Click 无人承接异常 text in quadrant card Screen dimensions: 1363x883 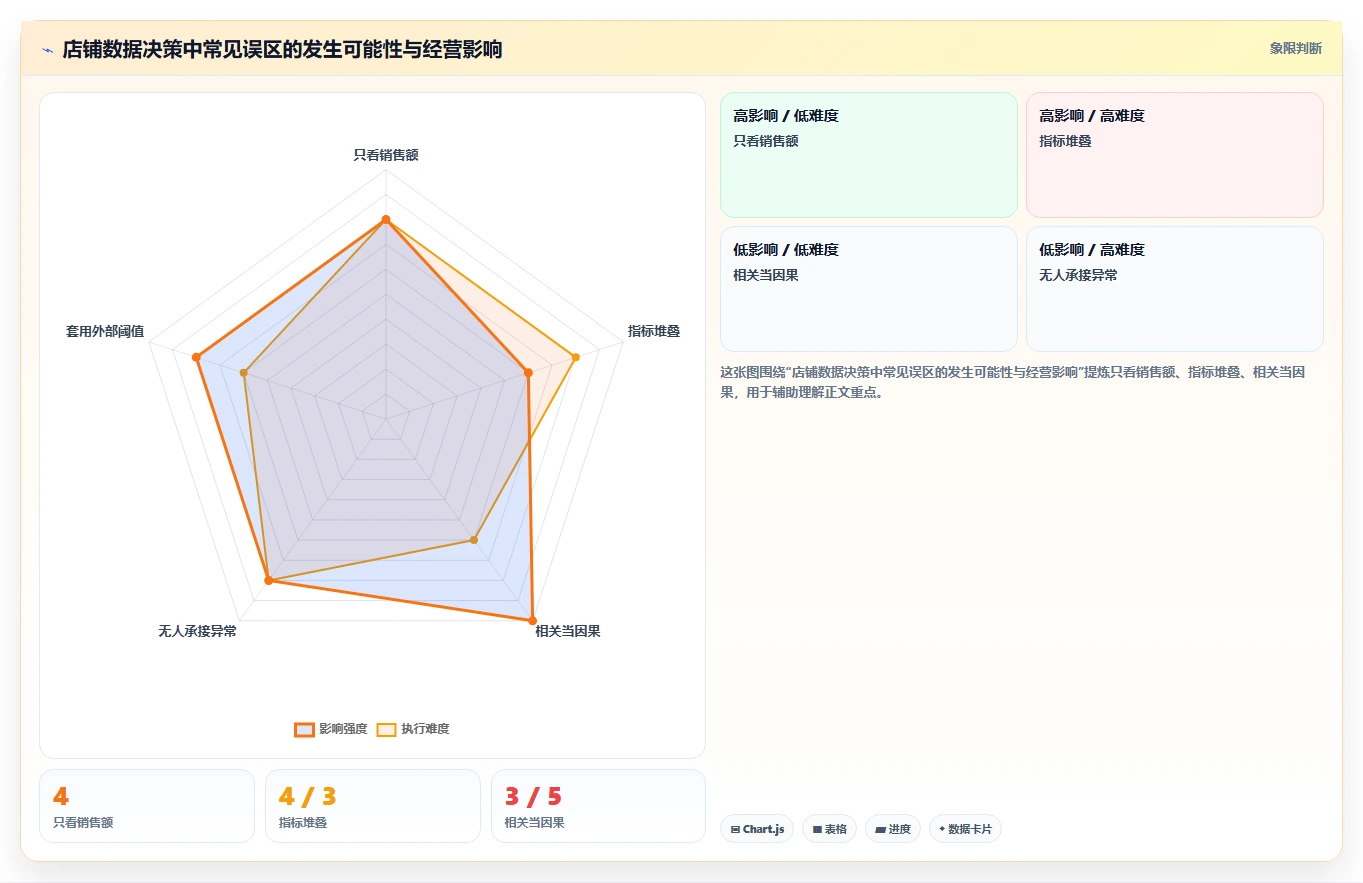[1078, 275]
